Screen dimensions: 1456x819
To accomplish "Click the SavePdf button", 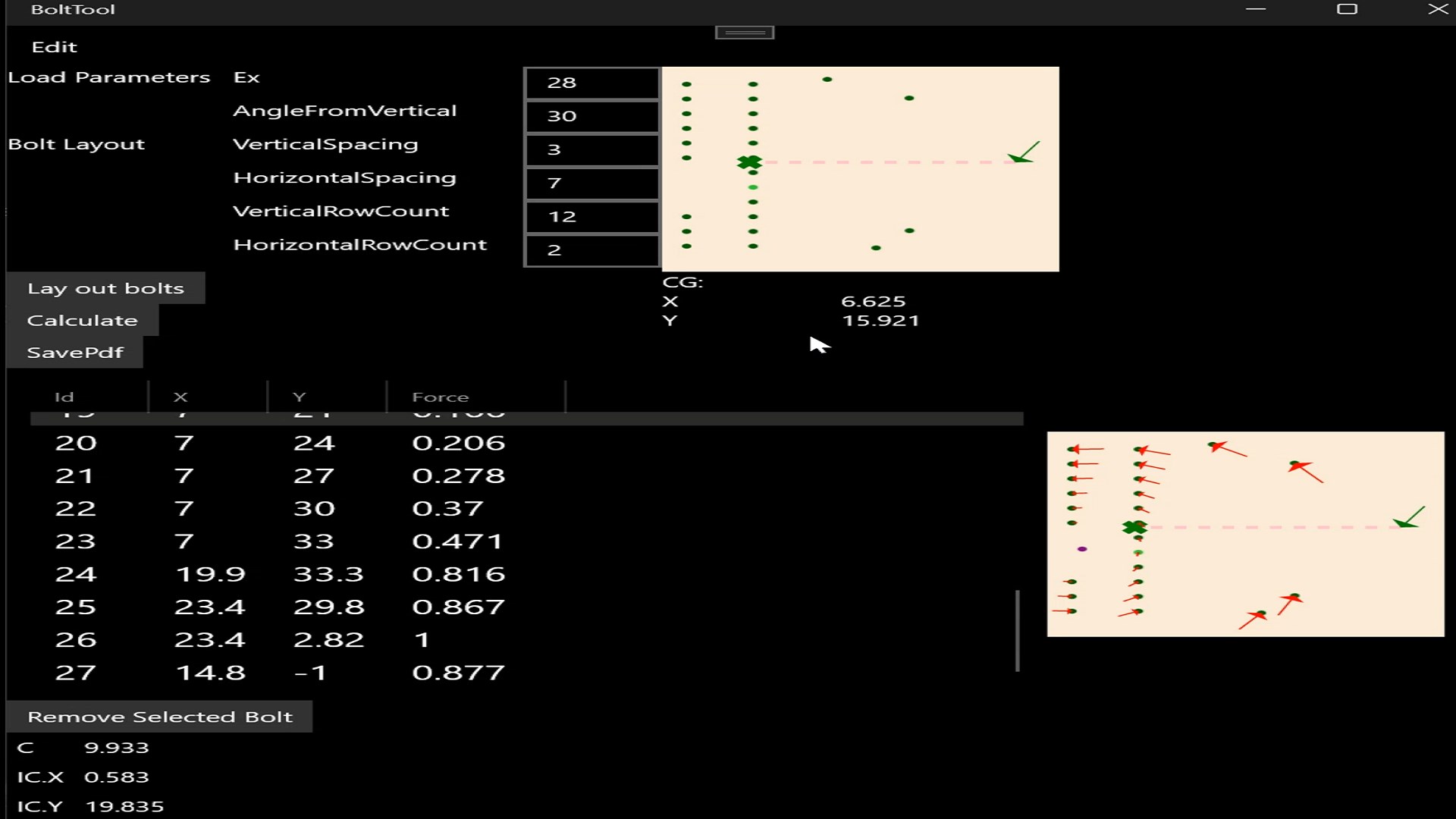I will coord(75,353).
